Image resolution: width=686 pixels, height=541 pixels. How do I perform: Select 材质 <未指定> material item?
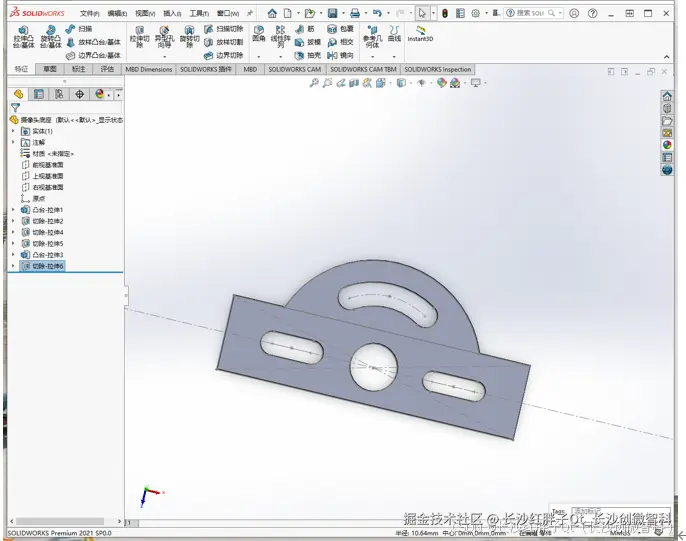click(47, 154)
